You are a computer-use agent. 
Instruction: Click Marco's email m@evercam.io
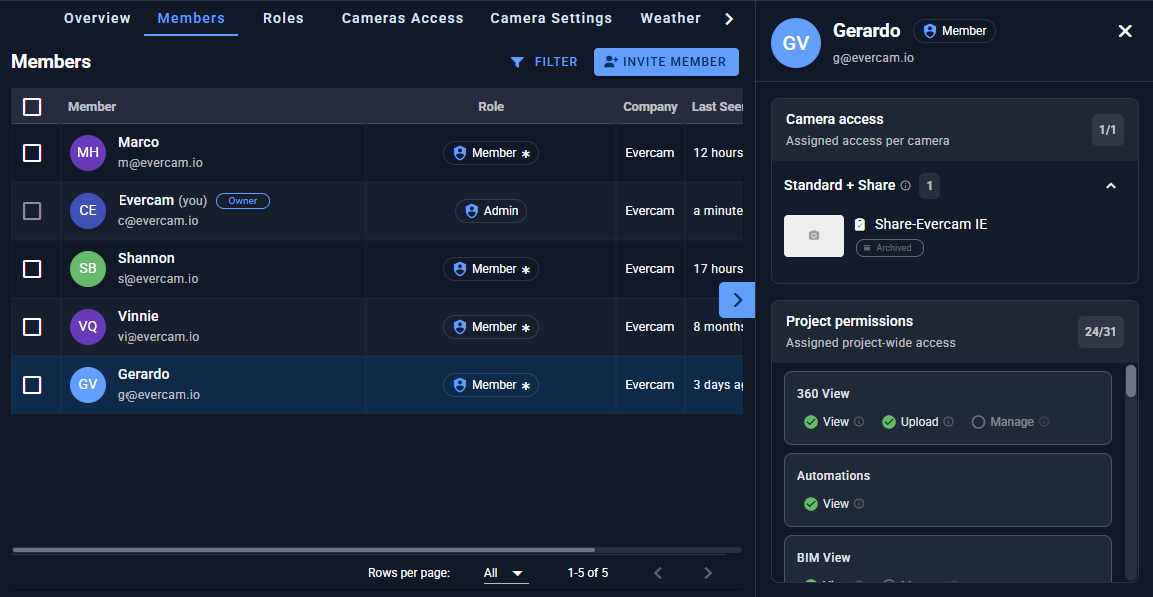(x=160, y=162)
